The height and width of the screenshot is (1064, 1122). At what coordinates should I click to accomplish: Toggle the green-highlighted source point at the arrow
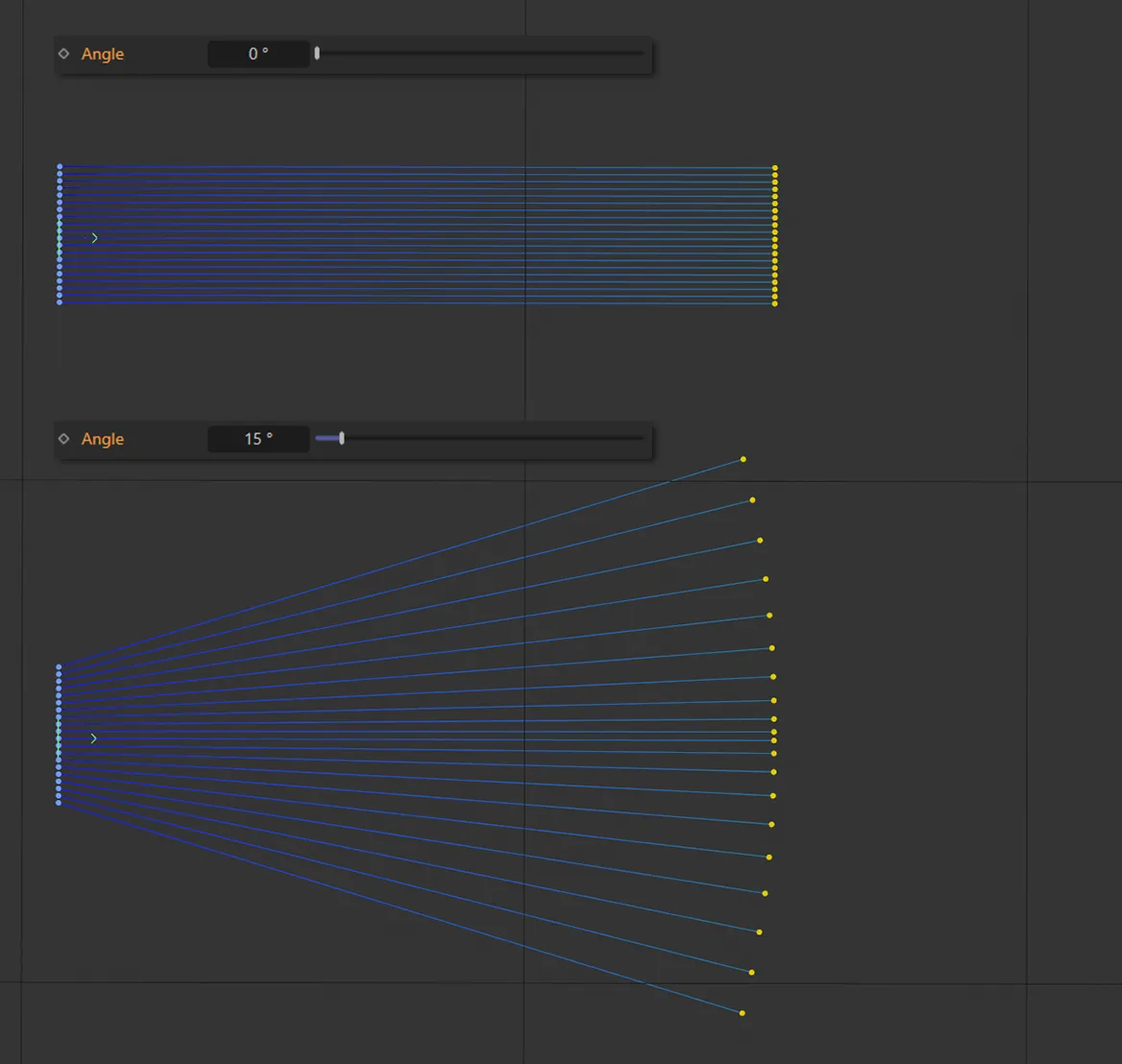[x=59, y=237]
